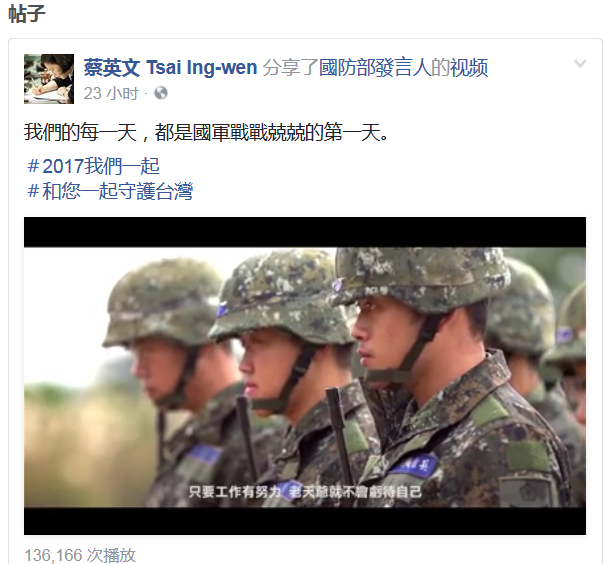Play the shared soldiers video
Image resolution: width=610 pixels, height=564 pixels.
305,376
